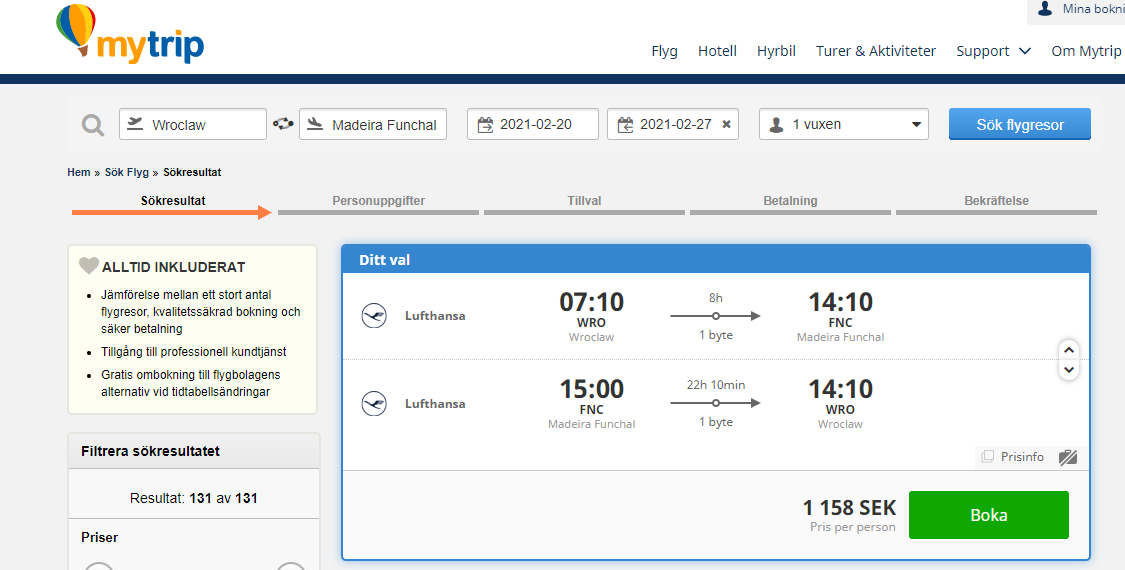
Task: Click the left price slider handle
Action: point(99,566)
